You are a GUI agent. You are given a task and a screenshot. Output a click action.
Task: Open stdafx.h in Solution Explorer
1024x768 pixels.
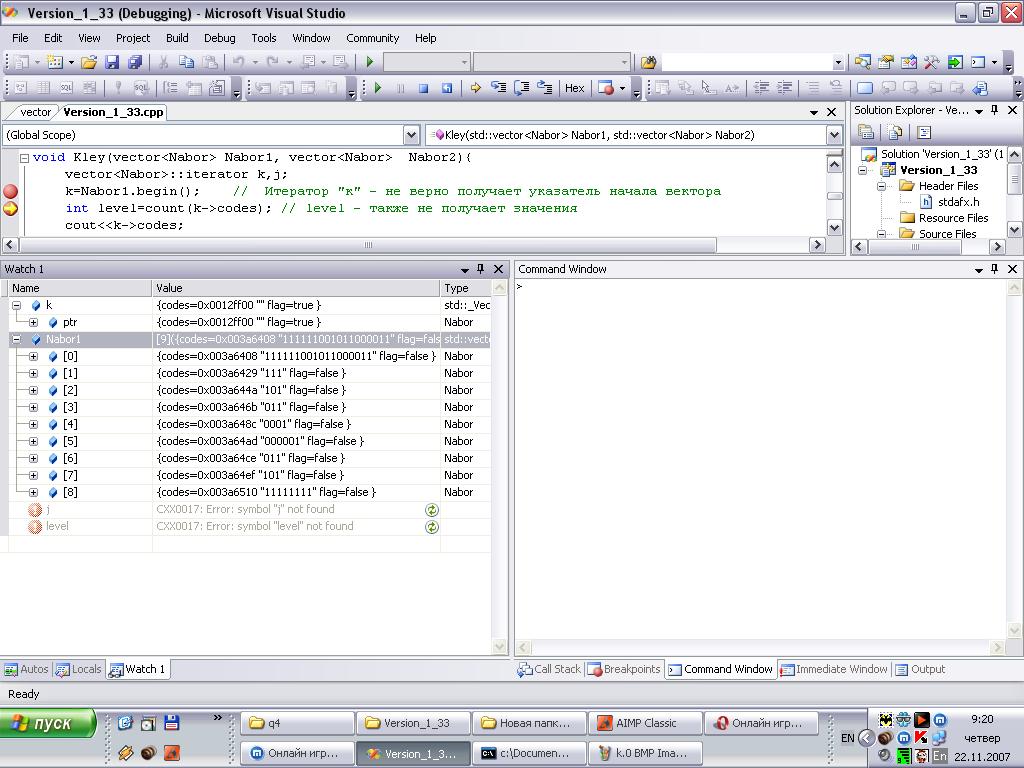957,202
